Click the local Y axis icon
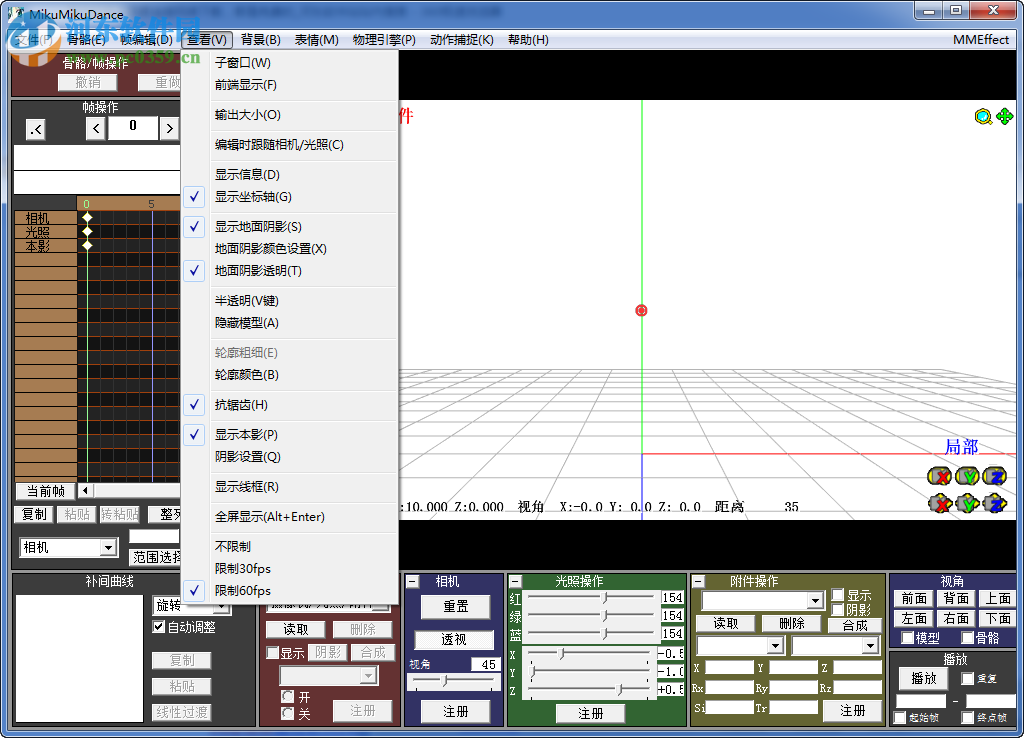 pos(967,477)
